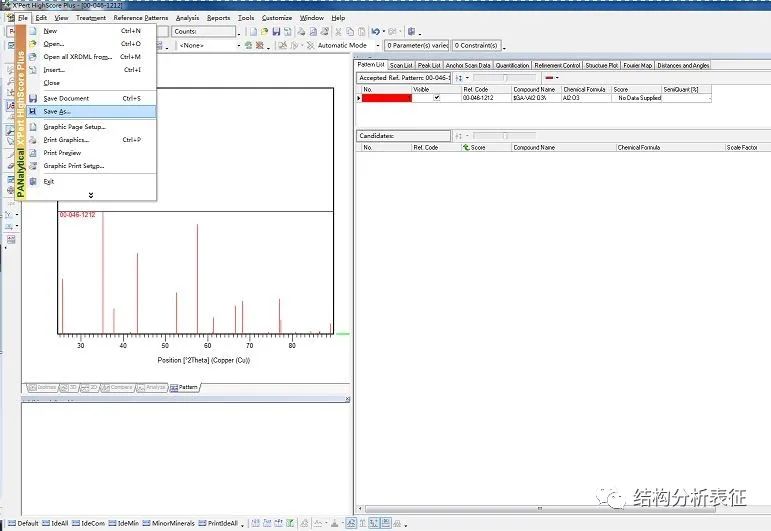The image size is (771, 531).
Task: Toggle Visible checkbox for pattern 00-046-1212
Action: coord(437,98)
